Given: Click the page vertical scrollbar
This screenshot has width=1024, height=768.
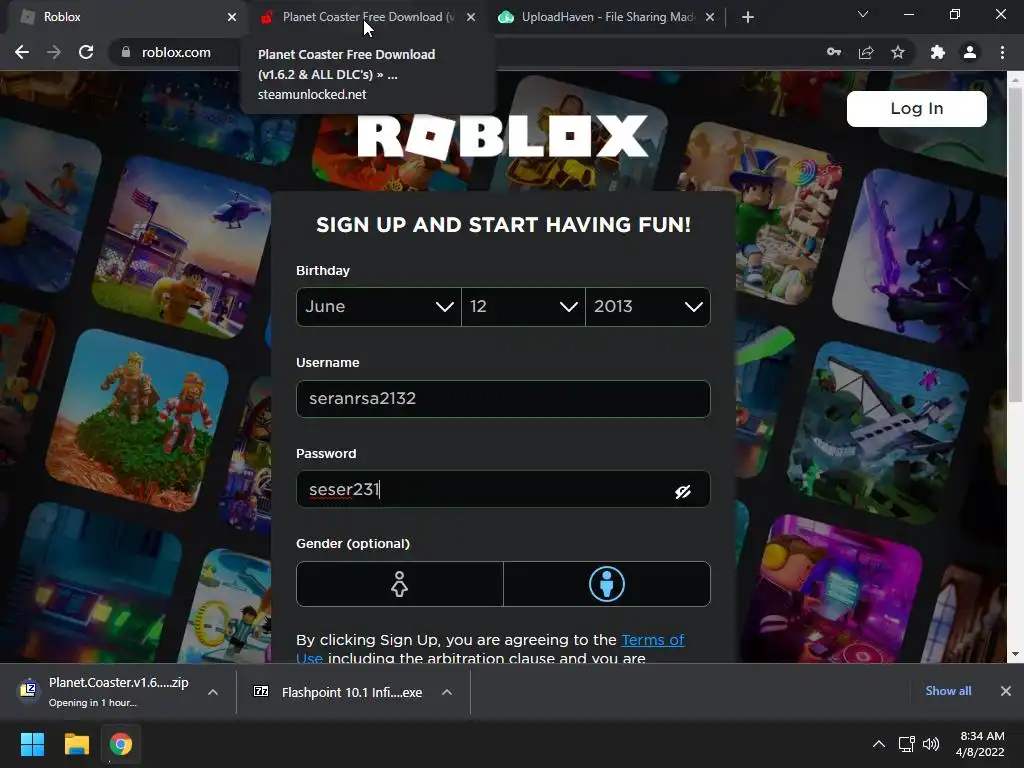Looking at the screenshot, I should [x=1015, y=246].
